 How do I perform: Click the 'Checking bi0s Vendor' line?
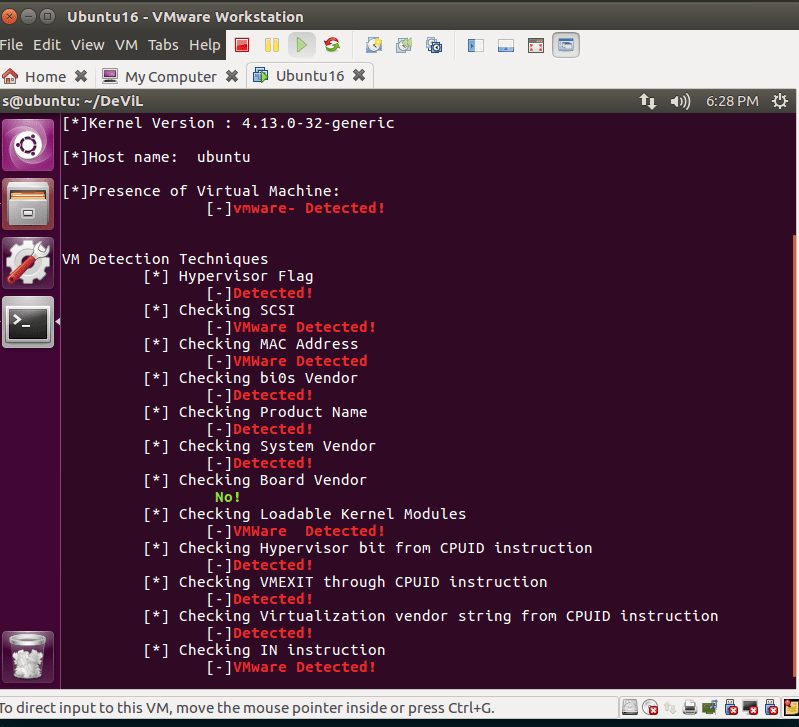[250, 379]
